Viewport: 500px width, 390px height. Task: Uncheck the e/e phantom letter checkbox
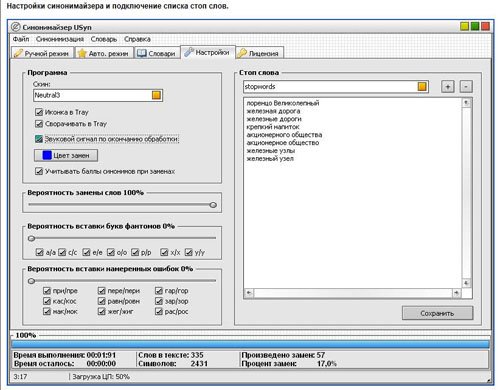[x=86, y=252]
